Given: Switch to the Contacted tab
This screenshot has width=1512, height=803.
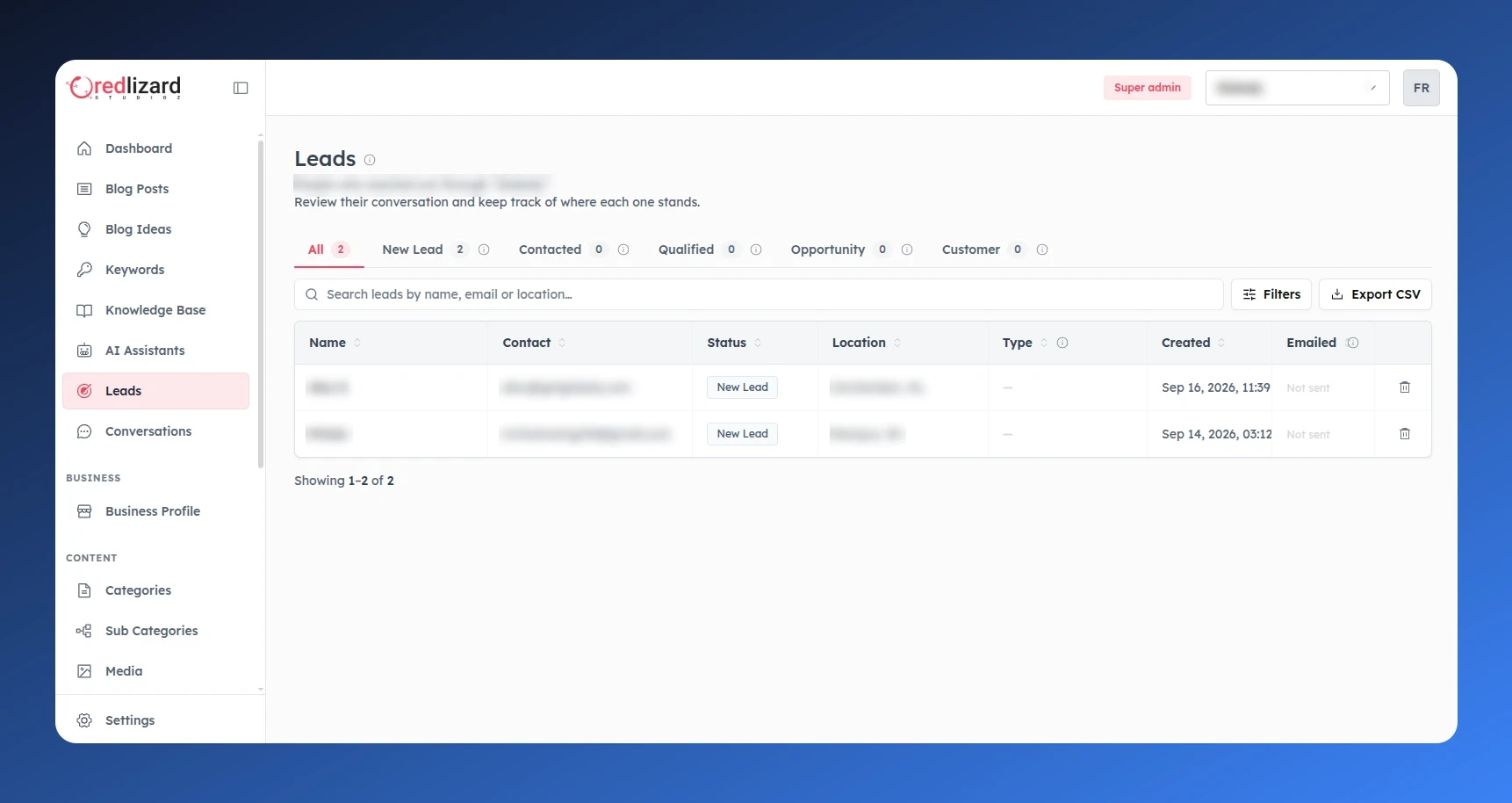Looking at the screenshot, I should 562,250.
